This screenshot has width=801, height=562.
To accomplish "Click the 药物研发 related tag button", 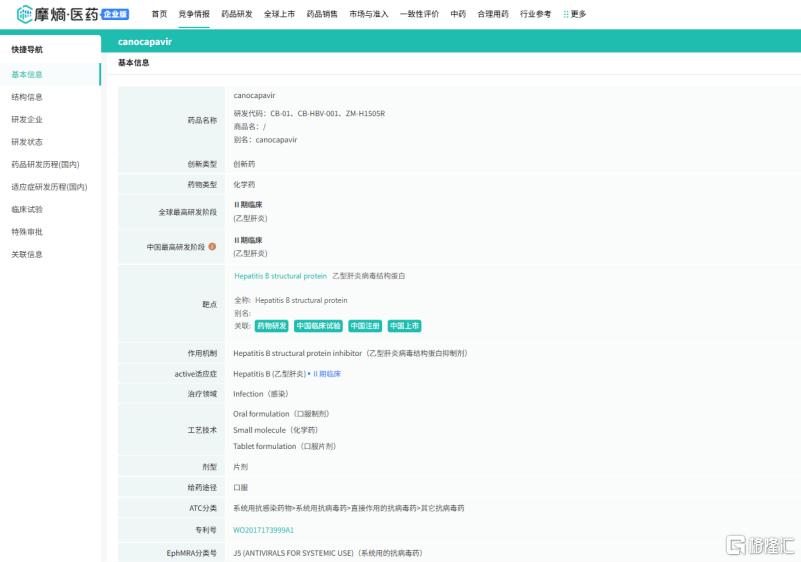I will click(272, 326).
